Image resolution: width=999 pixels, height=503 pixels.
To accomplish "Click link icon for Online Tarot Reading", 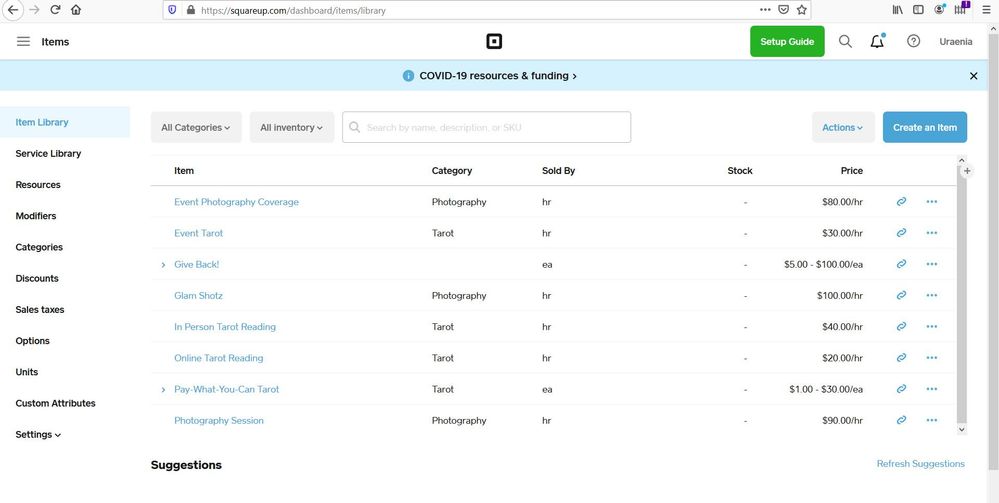I will (x=901, y=358).
